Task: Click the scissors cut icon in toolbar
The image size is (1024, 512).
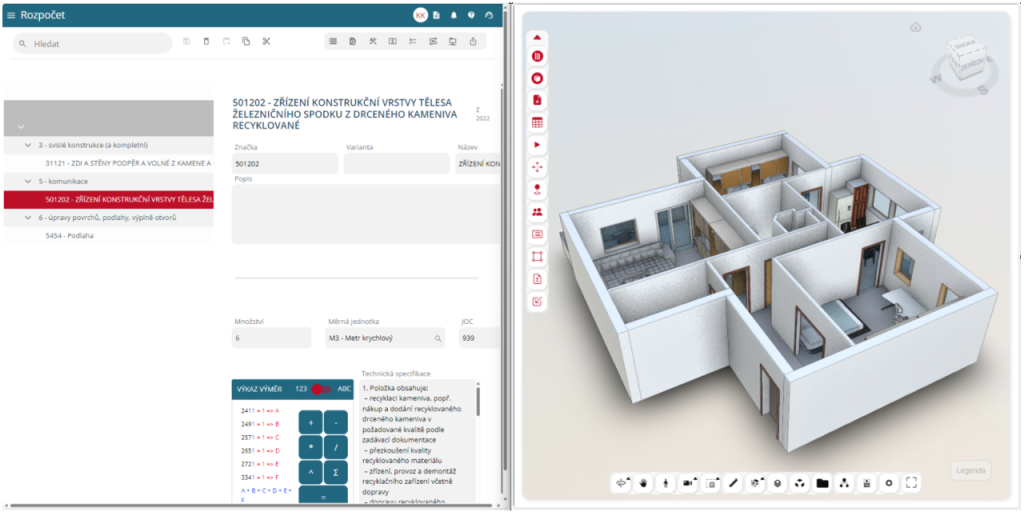Action: (x=267, y=42)
